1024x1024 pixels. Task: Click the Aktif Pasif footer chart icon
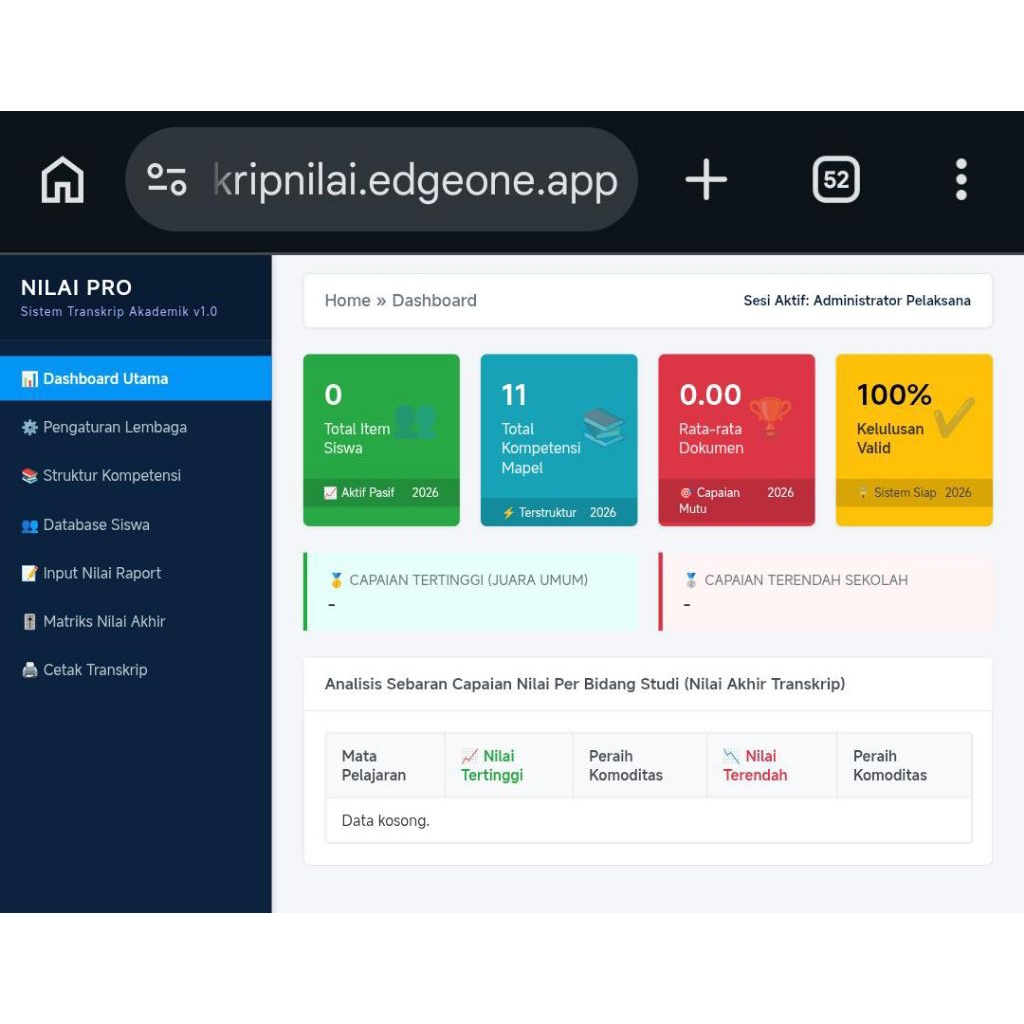point(330,493)
